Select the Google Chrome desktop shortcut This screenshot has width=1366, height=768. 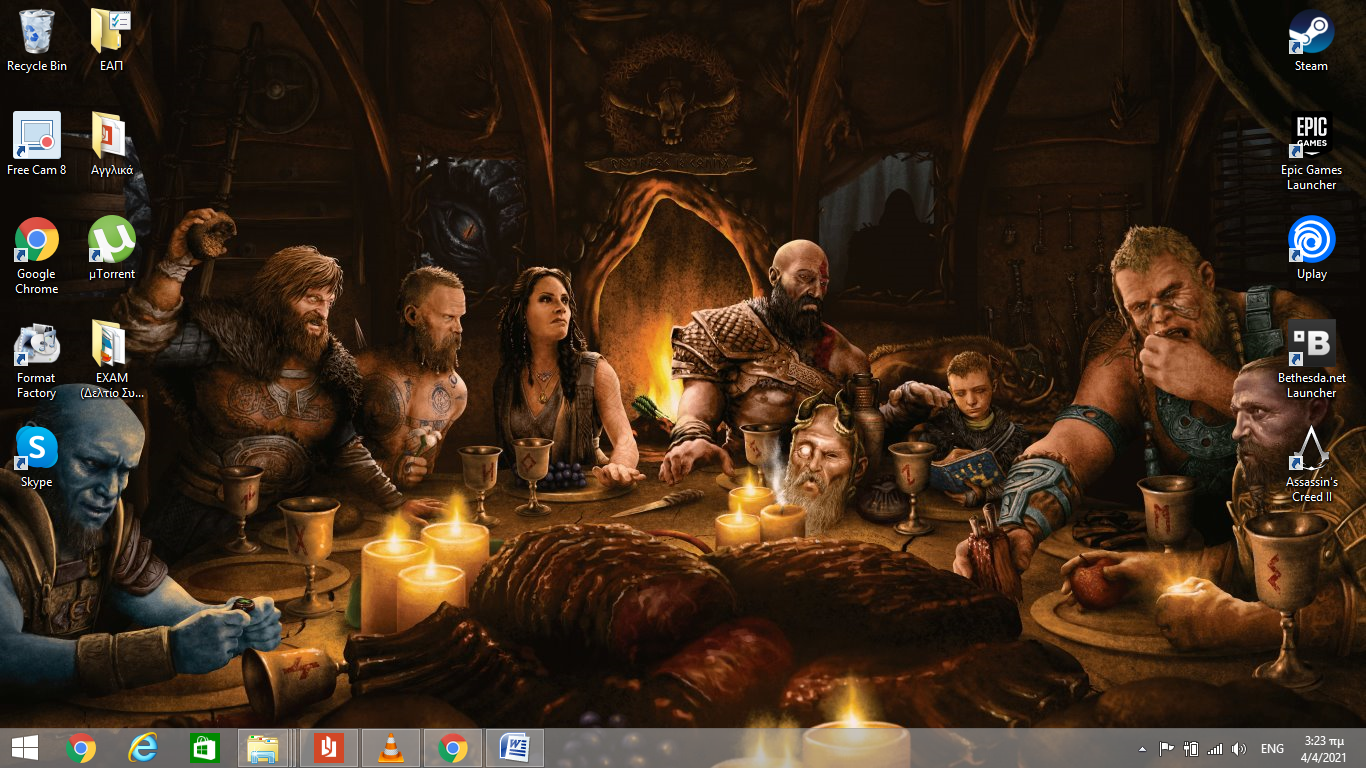pos(37,256)
